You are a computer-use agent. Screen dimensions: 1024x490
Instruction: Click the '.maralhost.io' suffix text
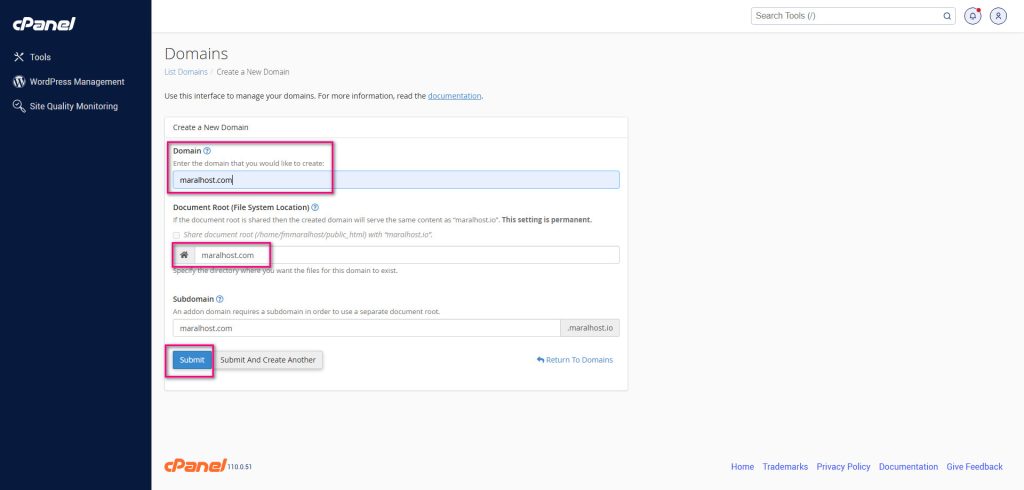click(590, 328)
